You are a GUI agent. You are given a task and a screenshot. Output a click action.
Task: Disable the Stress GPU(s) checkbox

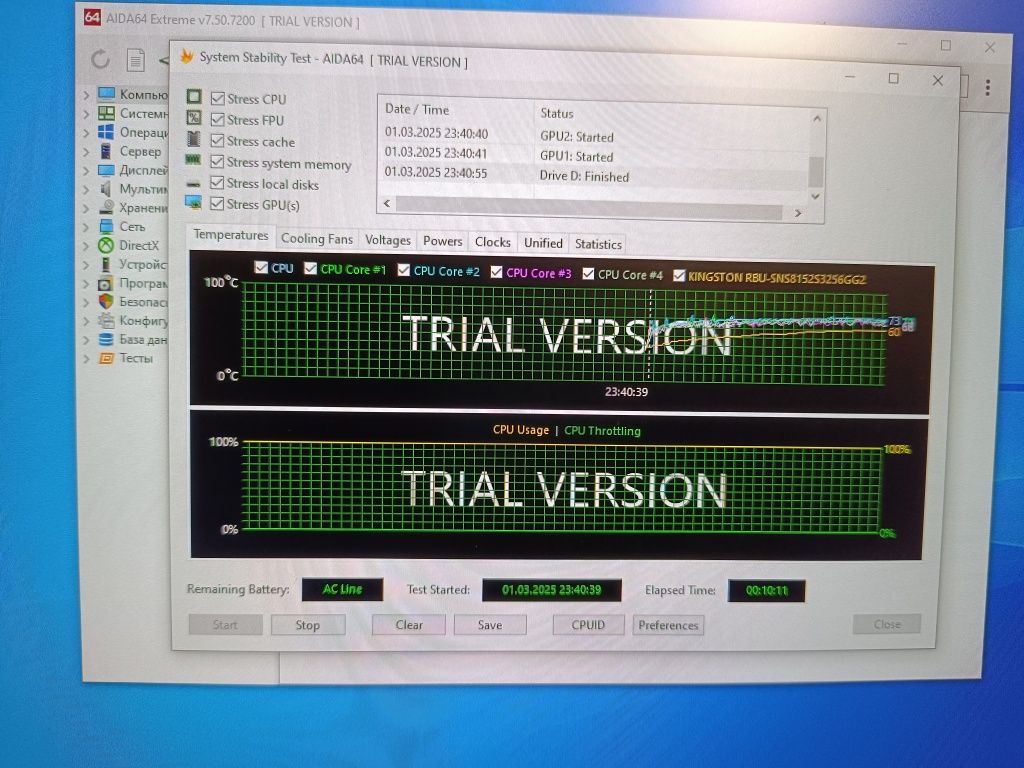pos(217,204)
